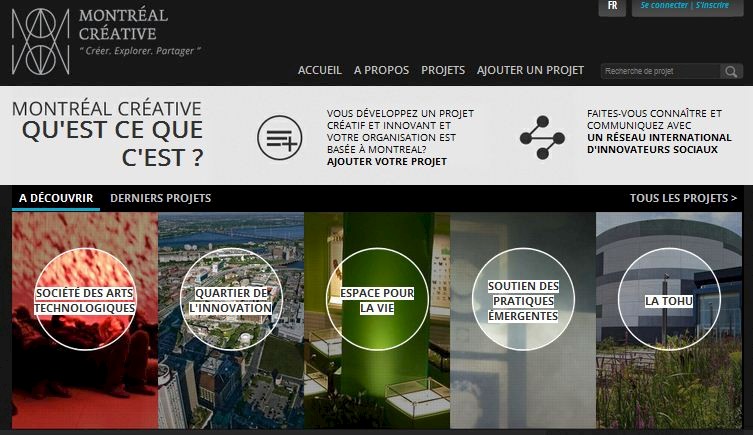
Task: Switch to the A Découvrir tab
Action: click(56, 198)
